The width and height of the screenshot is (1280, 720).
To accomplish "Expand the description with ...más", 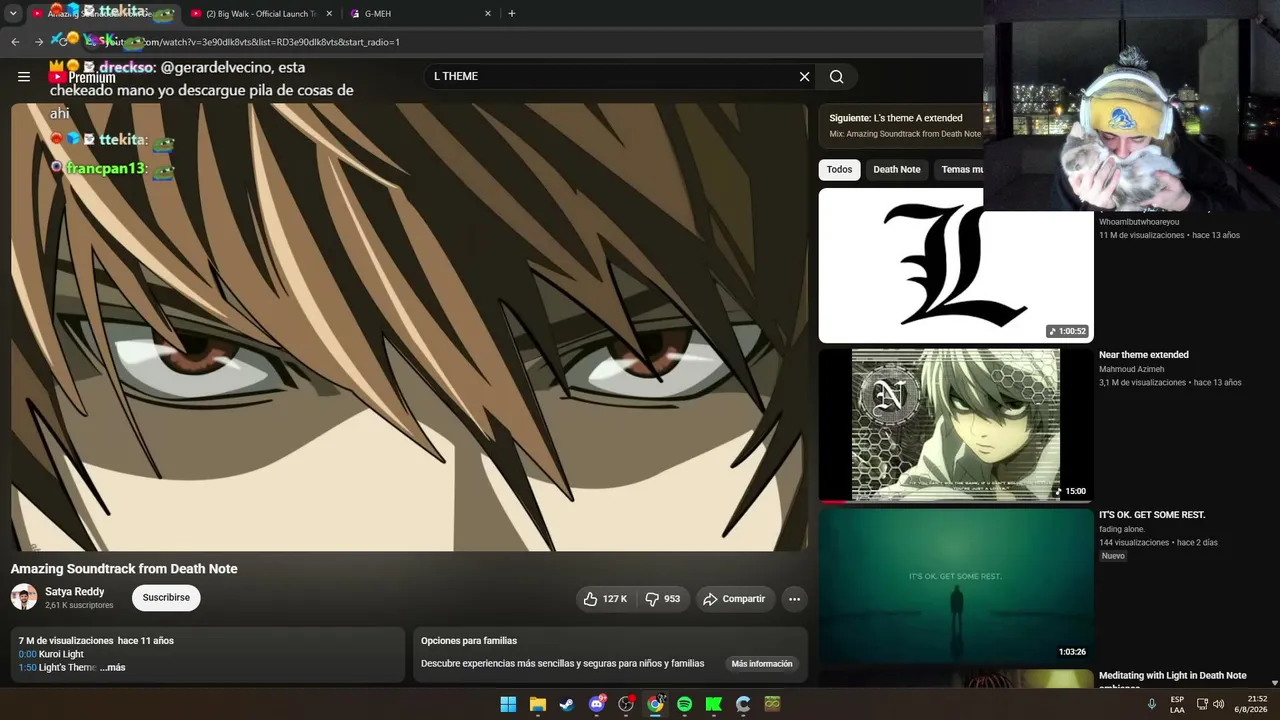I will (112, 667).
